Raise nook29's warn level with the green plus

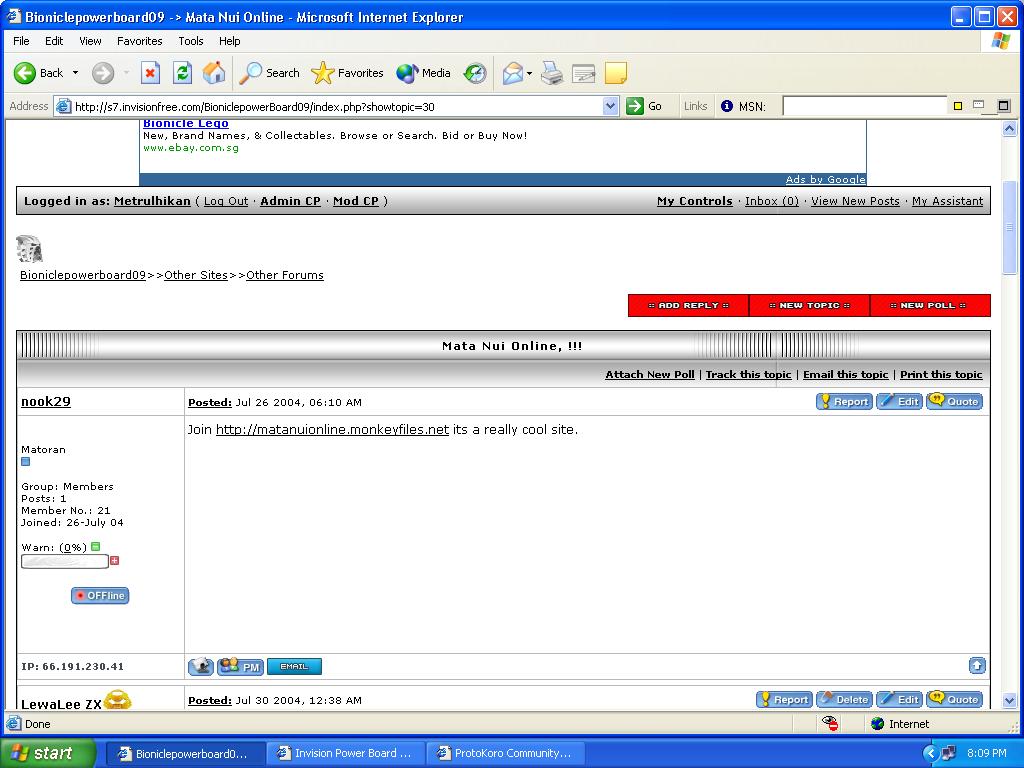coord(95,546)
